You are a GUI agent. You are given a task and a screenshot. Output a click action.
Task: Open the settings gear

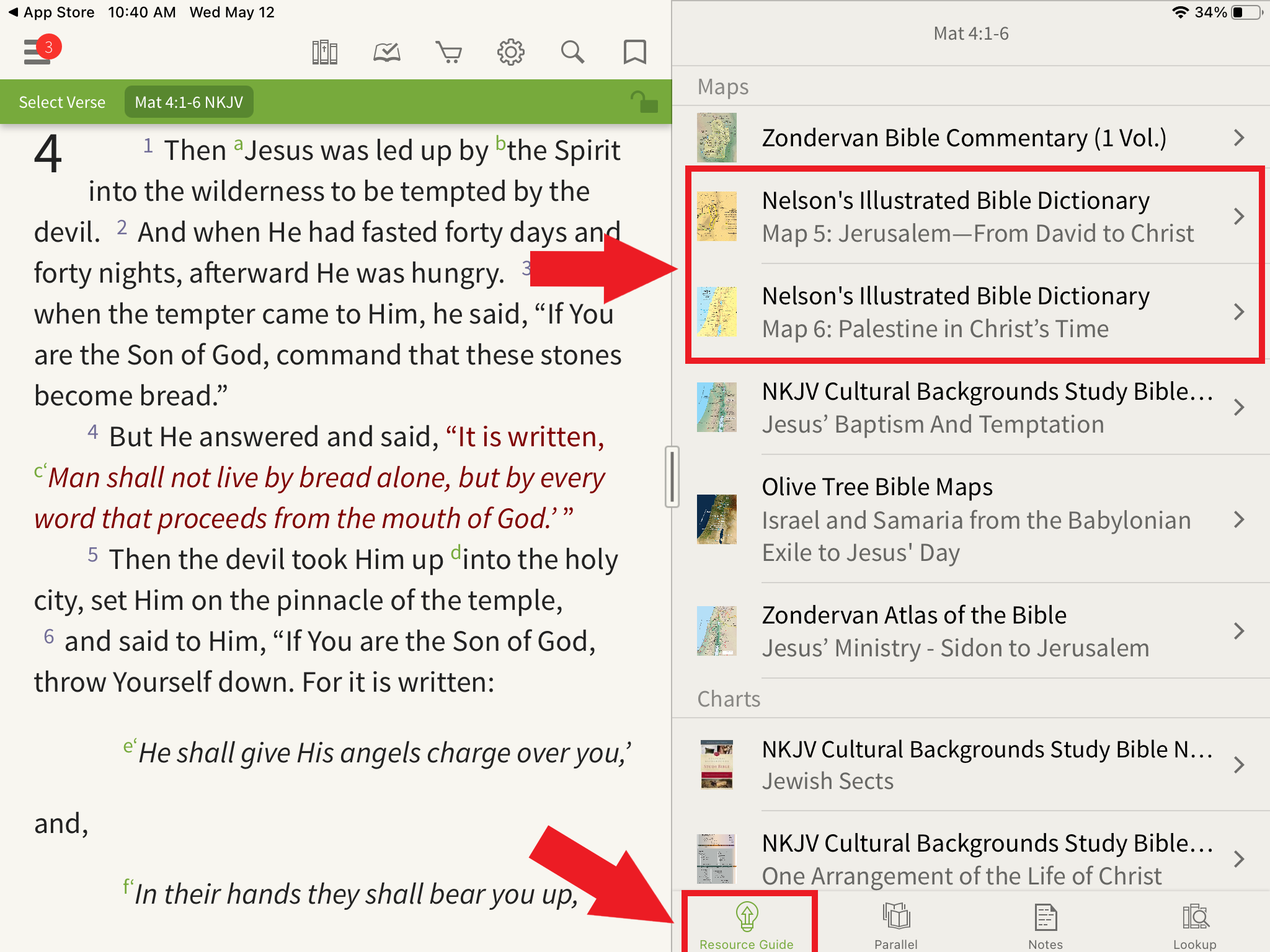[x=511, y=52]
